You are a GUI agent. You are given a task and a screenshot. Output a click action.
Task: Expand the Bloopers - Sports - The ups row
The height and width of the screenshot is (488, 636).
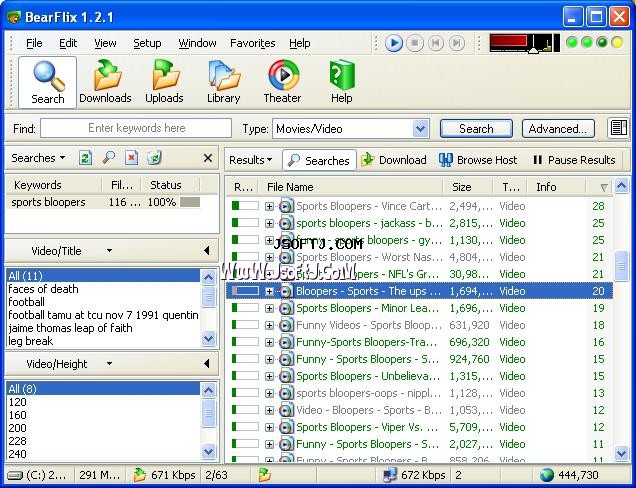269,291
